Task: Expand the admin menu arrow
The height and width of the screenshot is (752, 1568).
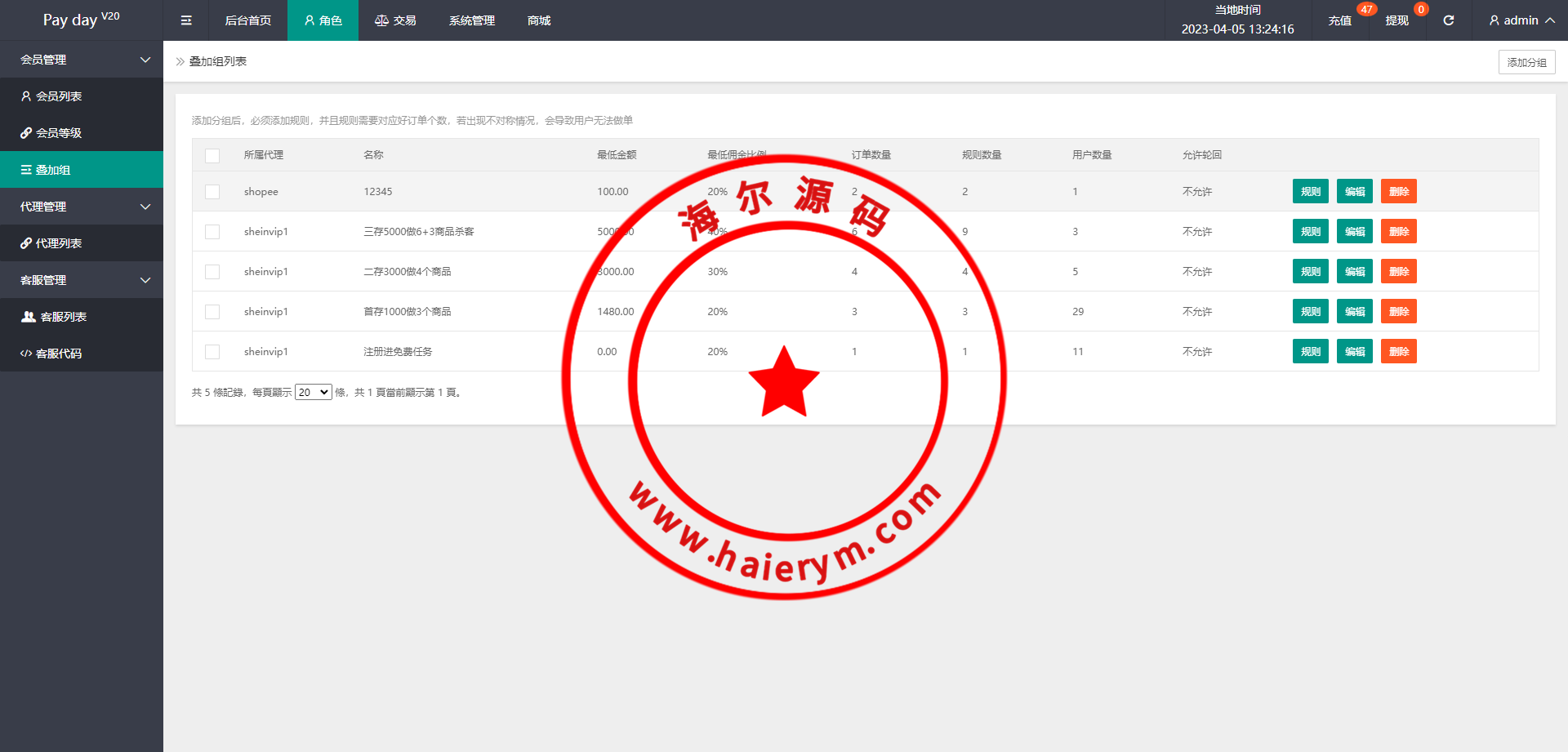Action: click(x=1550, y=20)
